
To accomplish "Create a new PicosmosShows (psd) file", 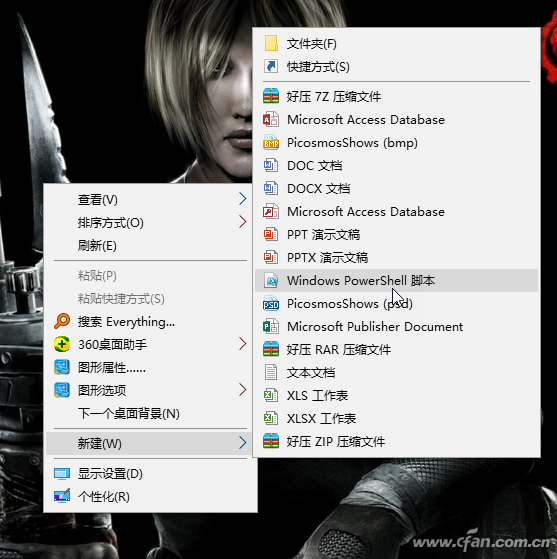I will coord(397,303).
